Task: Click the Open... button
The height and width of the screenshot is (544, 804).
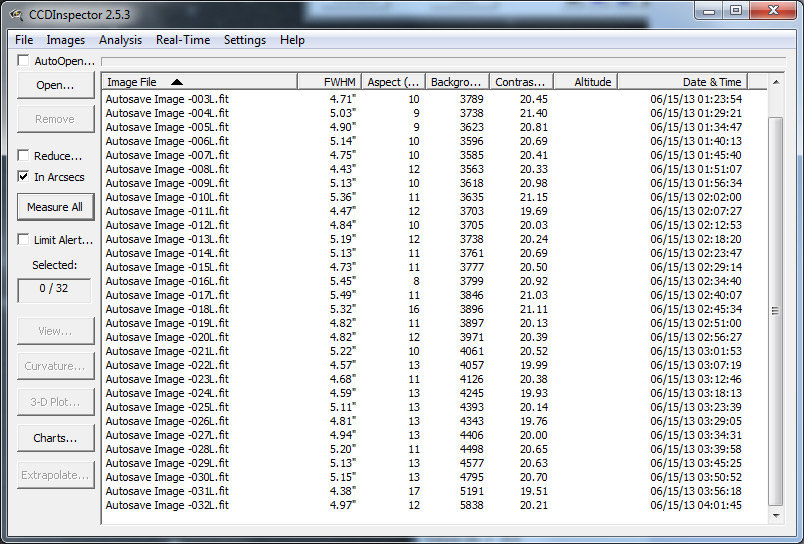Action: 55,85
